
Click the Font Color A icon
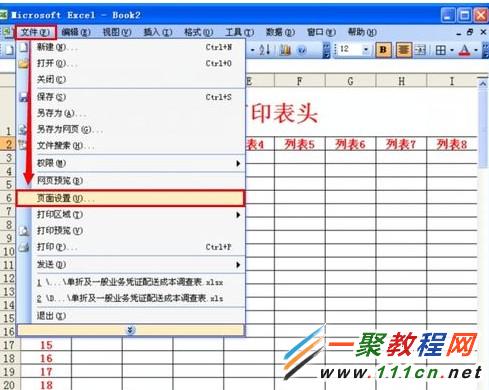click(x=465, y=50)
